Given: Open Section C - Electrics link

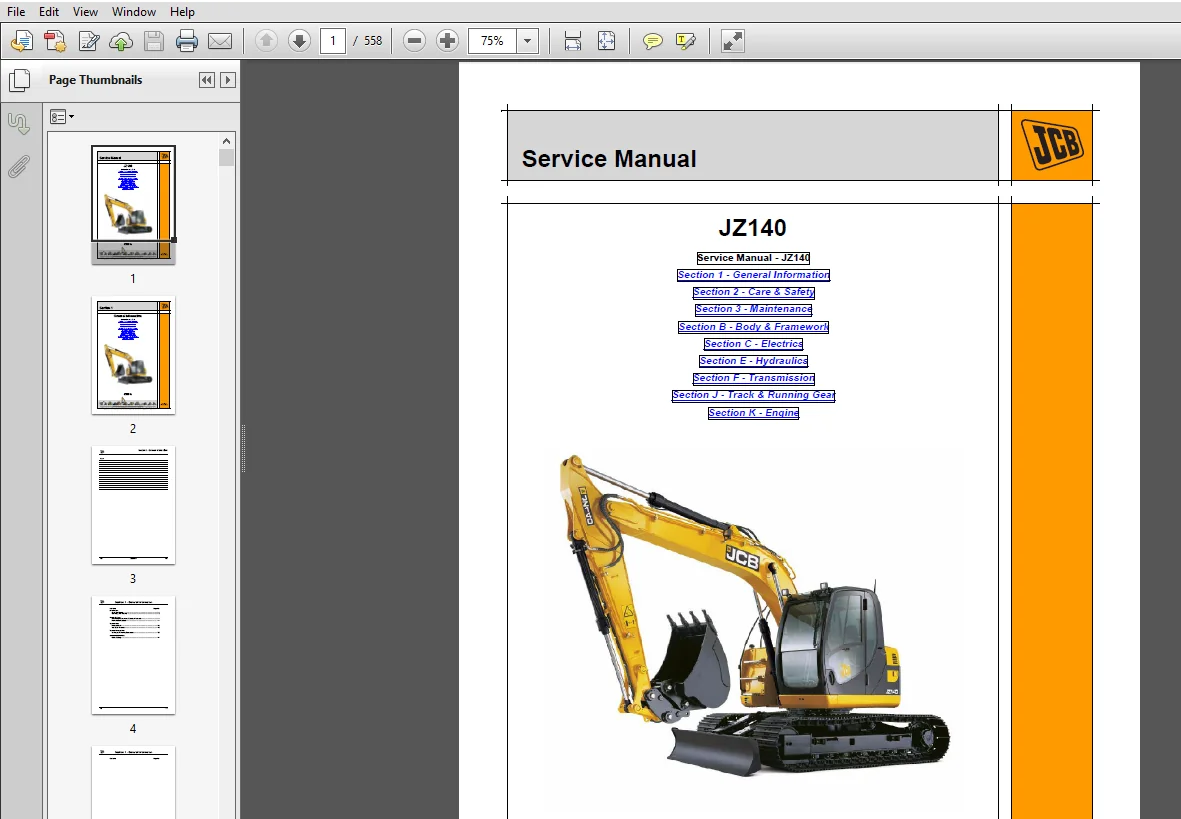Looking at the screenshot, I should pyautogui.click(x=753, y=344).
